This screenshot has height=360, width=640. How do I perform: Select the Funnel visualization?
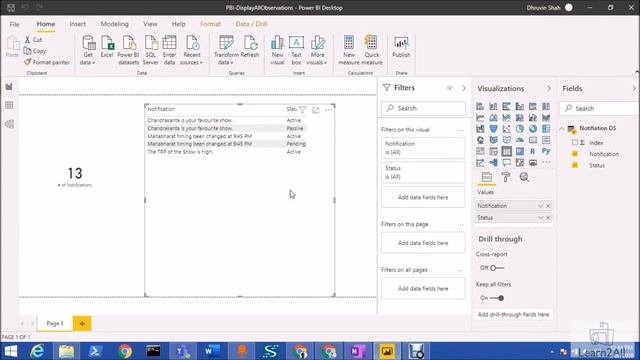click(493, 129)
